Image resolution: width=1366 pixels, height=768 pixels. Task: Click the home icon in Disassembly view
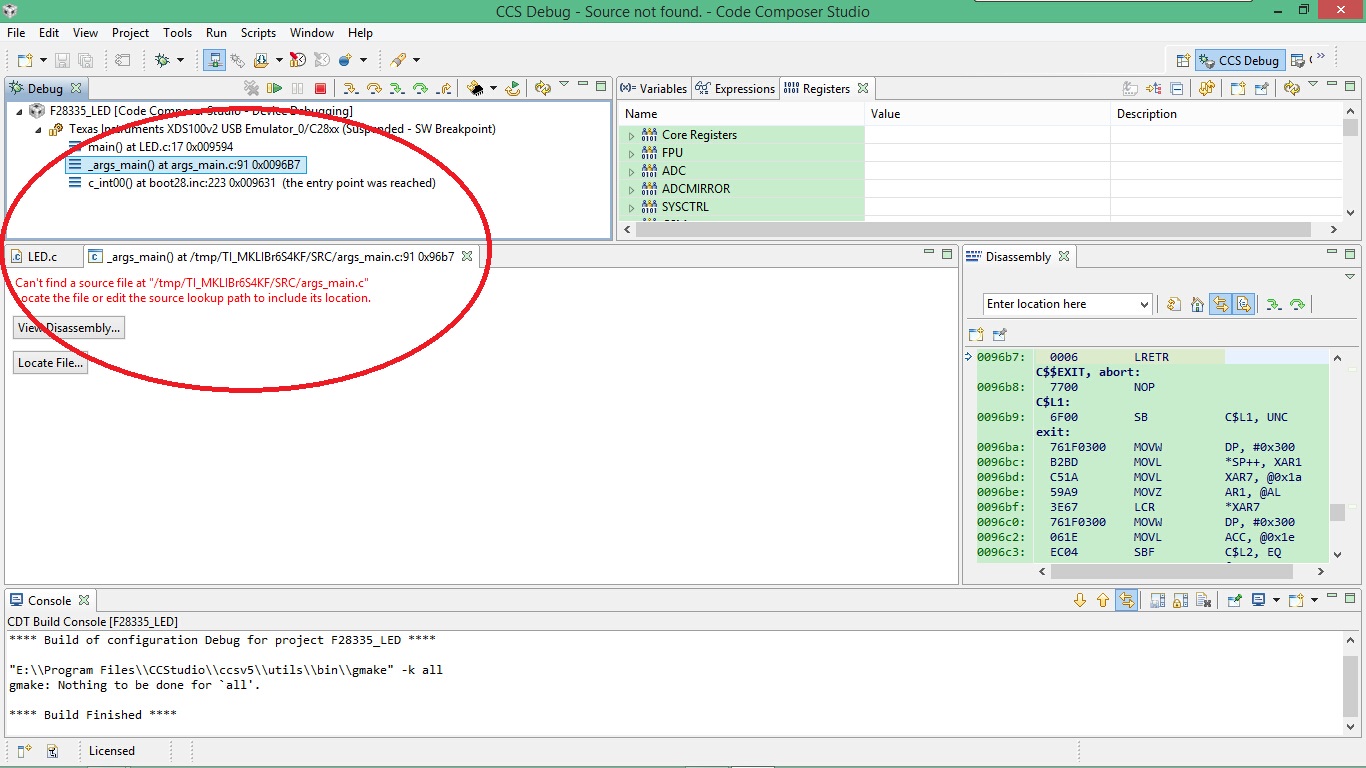pos(1197,304)
